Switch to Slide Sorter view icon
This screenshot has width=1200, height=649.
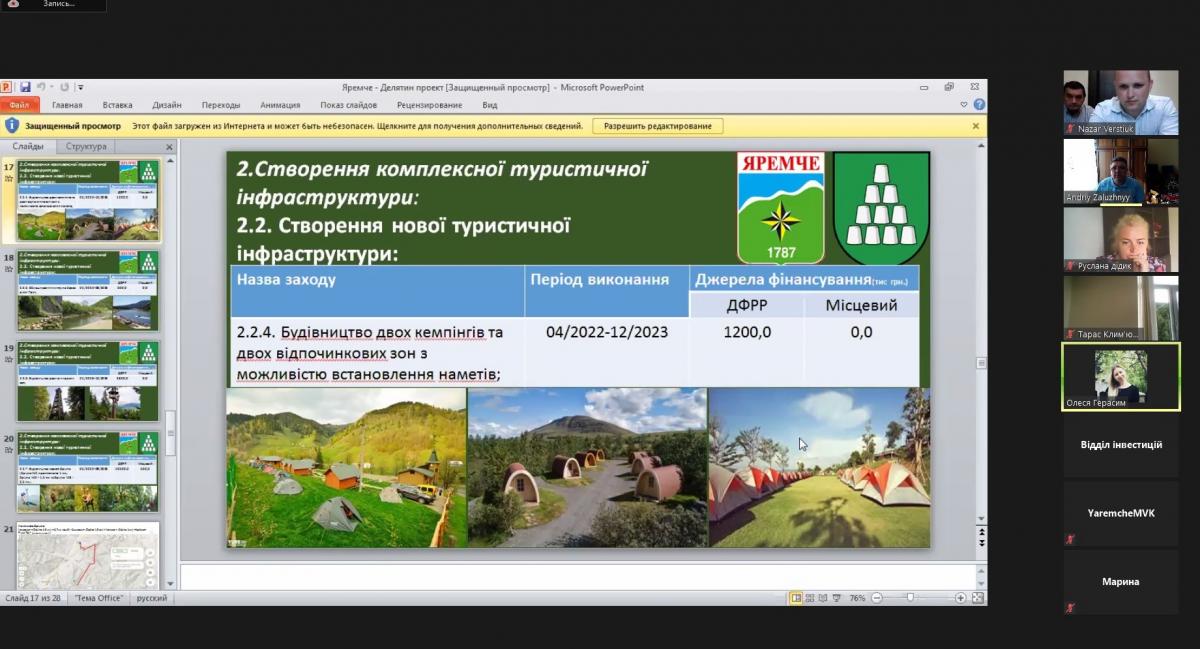[811, 598]
